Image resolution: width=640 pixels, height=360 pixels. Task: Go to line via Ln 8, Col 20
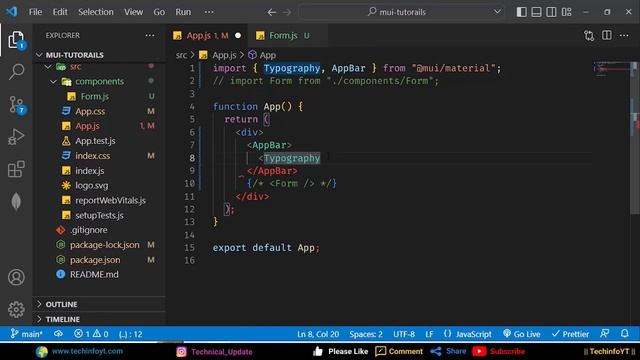pos(318,334)
